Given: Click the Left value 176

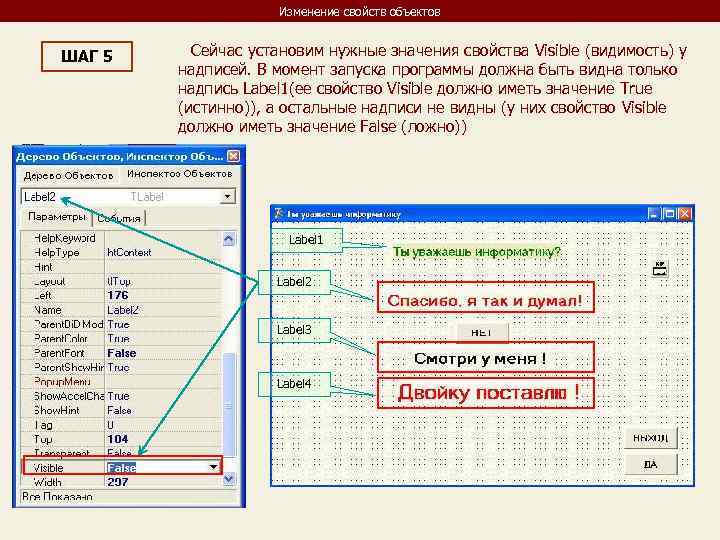Looking at the screenshot, I should [118, 295].
